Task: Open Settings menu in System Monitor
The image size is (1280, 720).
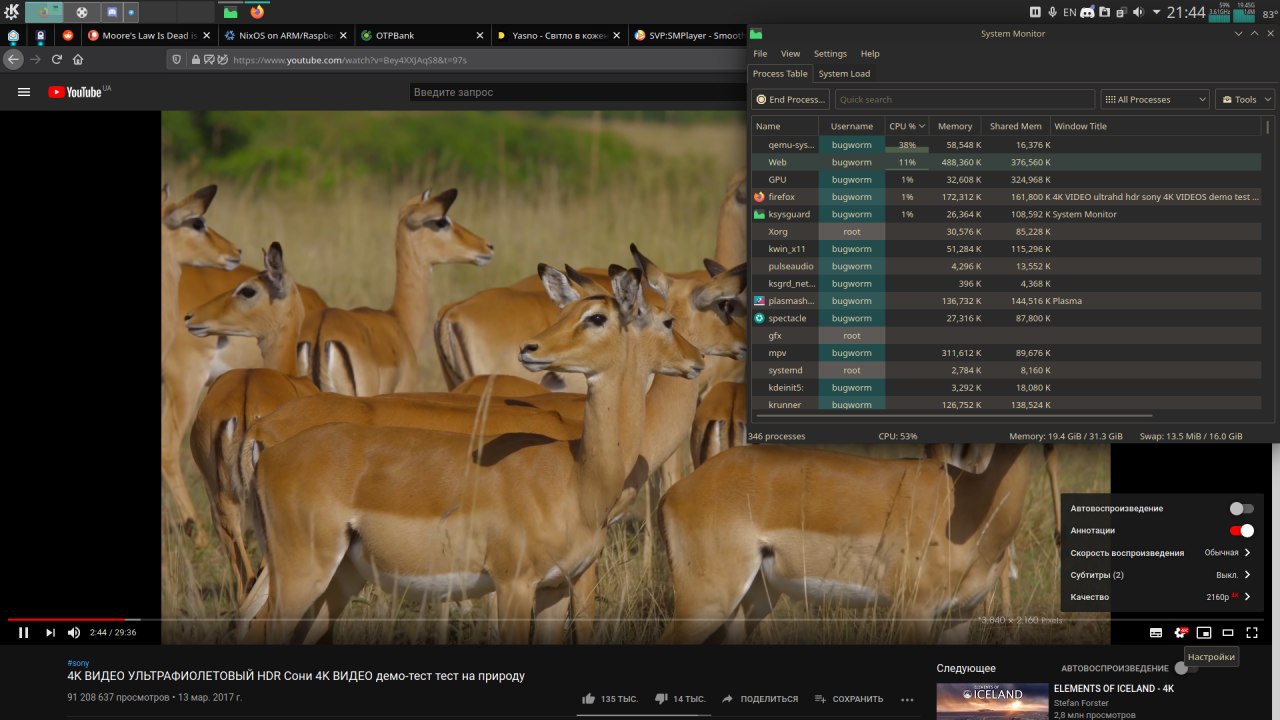Action: click(830, 54)
